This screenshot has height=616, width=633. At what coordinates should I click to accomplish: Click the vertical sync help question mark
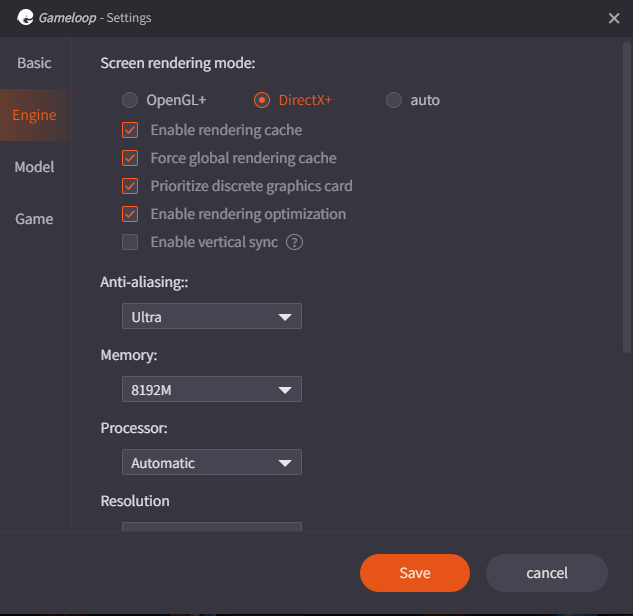click(x=294, y=242)
